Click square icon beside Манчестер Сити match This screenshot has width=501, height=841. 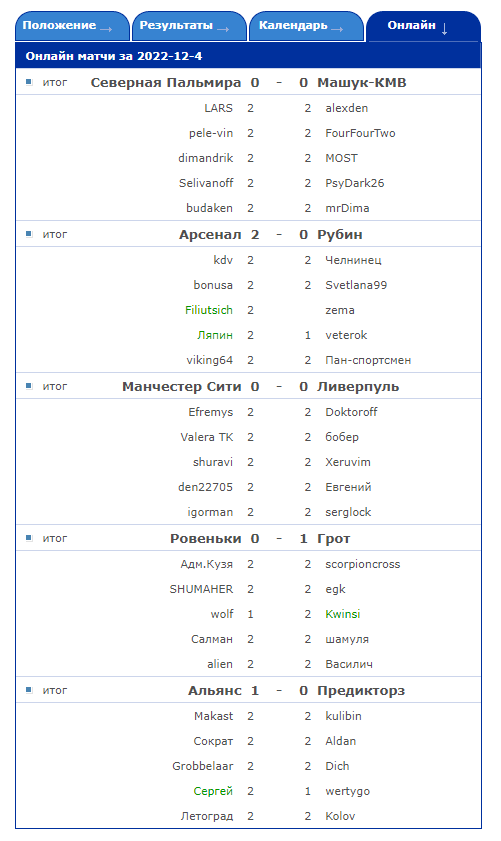tap(29, 386)
